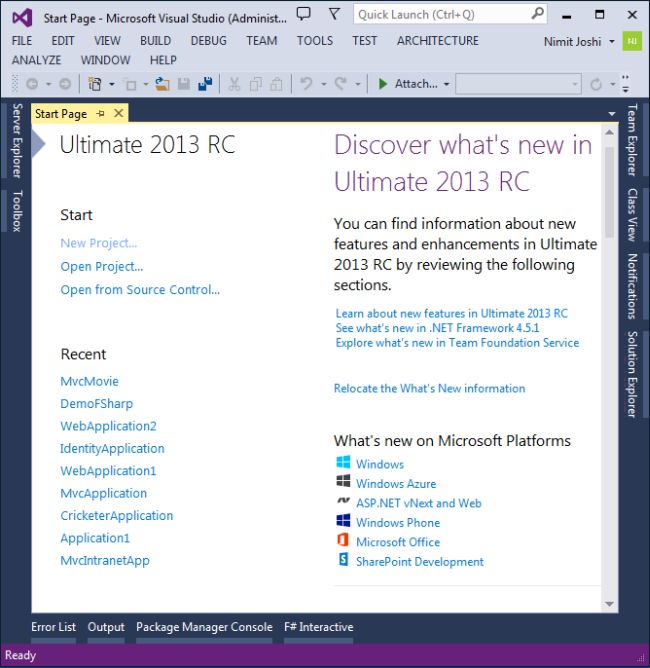Click the Undo arrow icon
The image size is (650, 668).
tap(306, 84)
